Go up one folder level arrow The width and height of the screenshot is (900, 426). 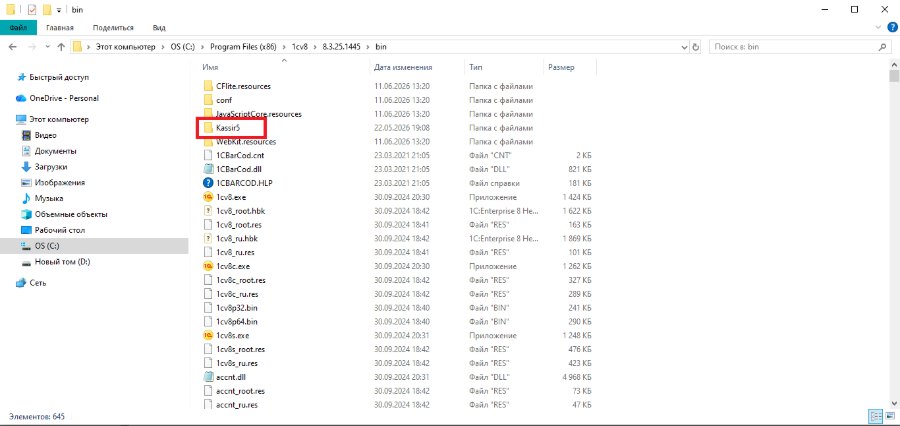click(61, 47)
